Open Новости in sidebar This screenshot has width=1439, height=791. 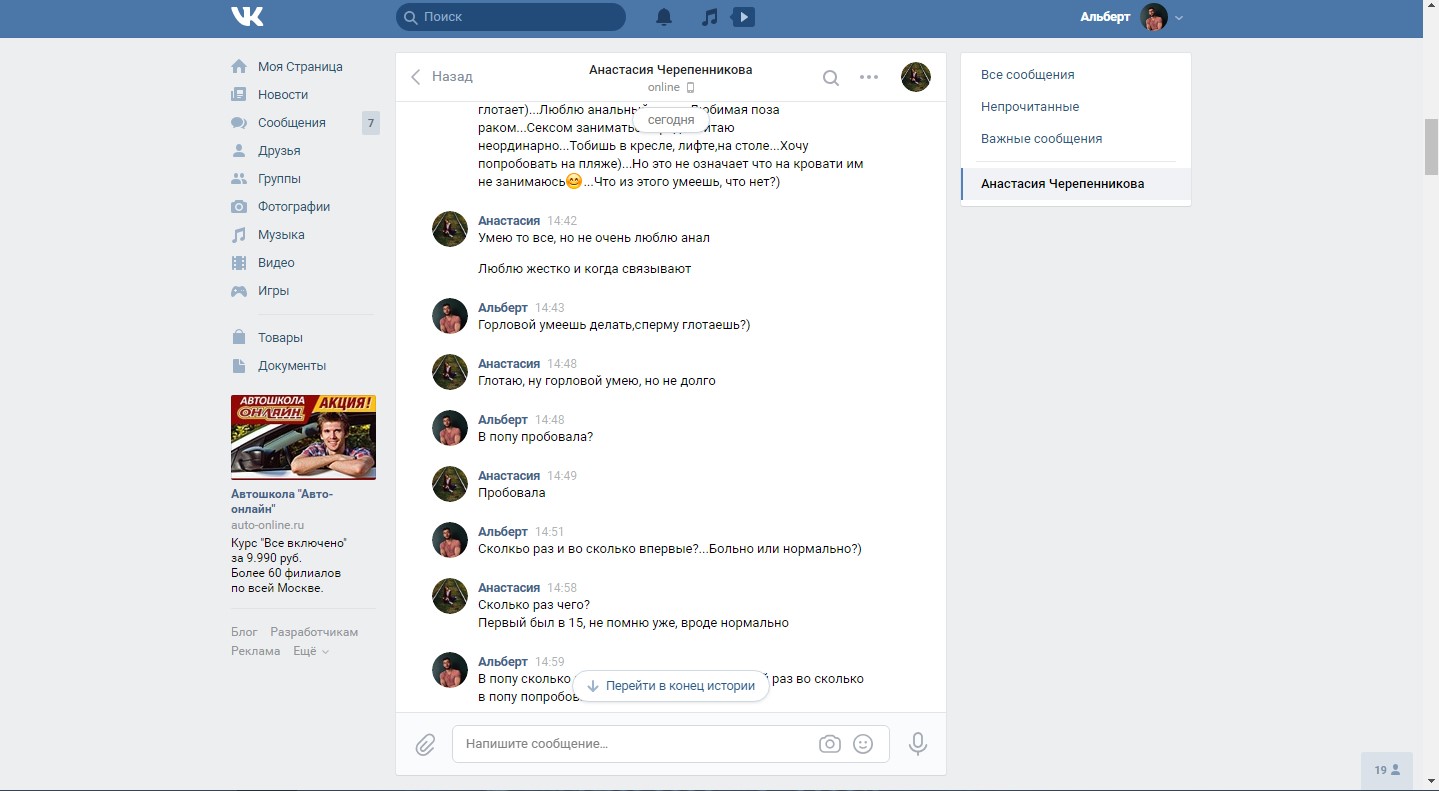click(x=283, y=95)
